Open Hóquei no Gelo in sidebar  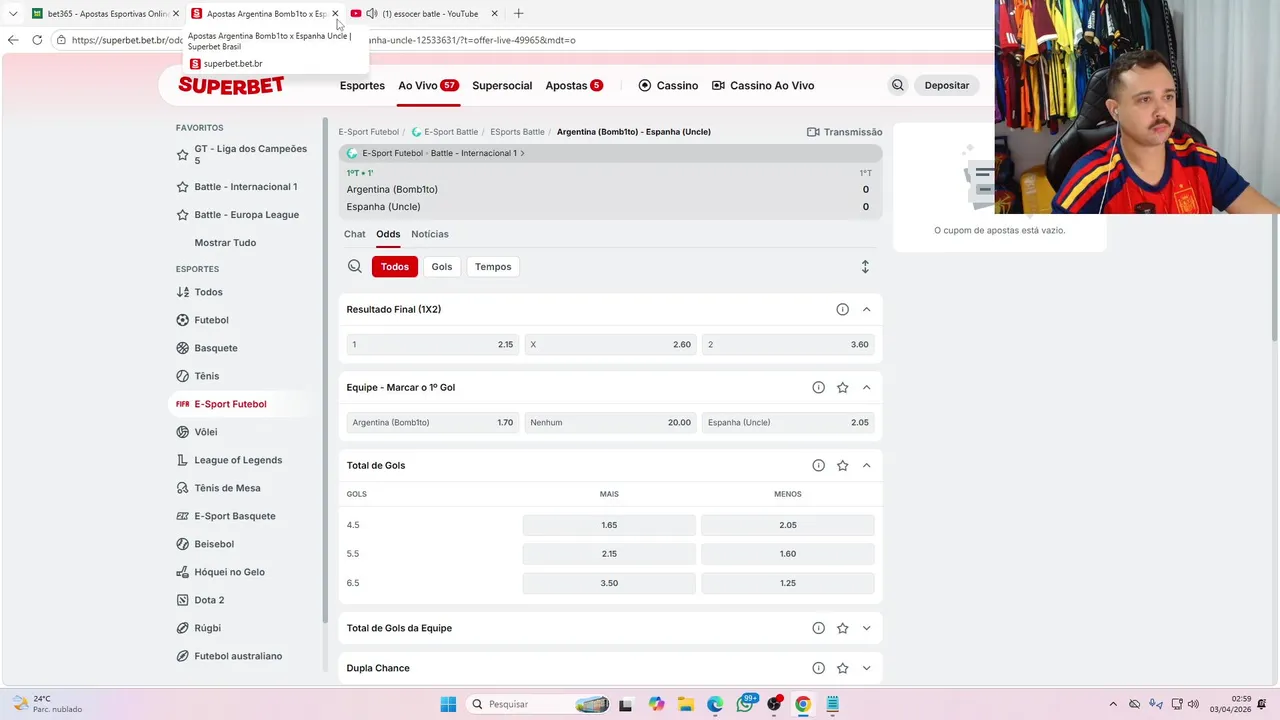click(229, 572)
